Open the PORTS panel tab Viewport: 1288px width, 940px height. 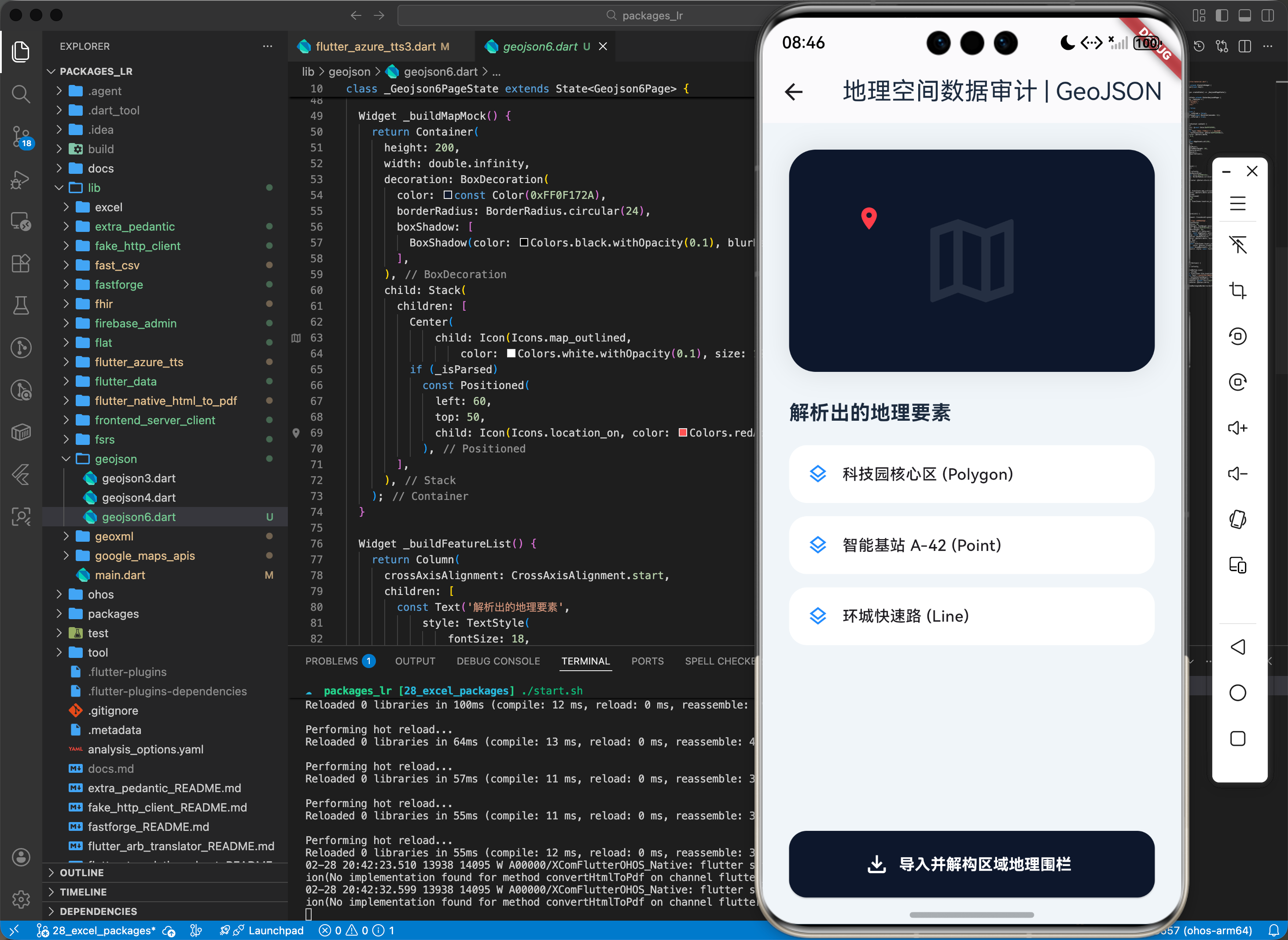pos(647,661)
